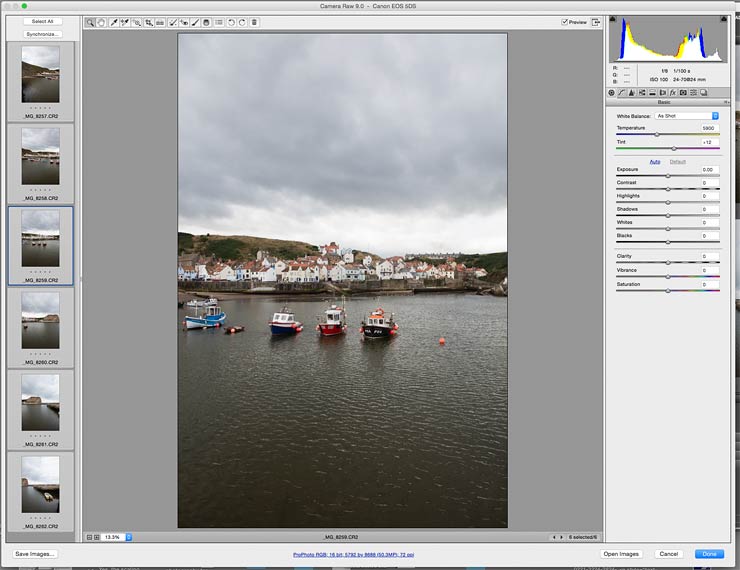Reset tone with Default link
The height and width of the screenshot is (570, 740).
point(678,162)
